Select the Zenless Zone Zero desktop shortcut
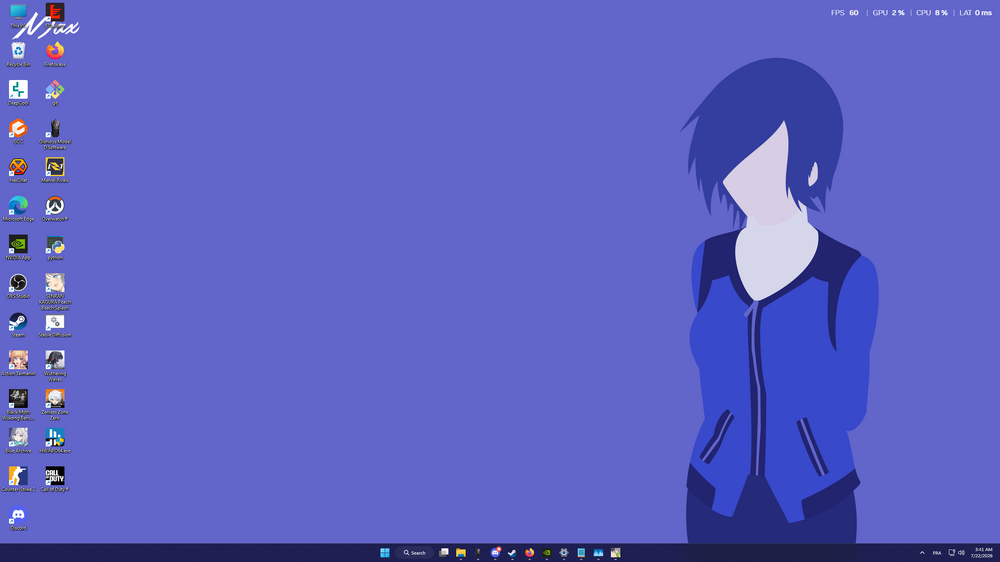The width and height of the screenshot is (1000, 562). tap(55, 405)
